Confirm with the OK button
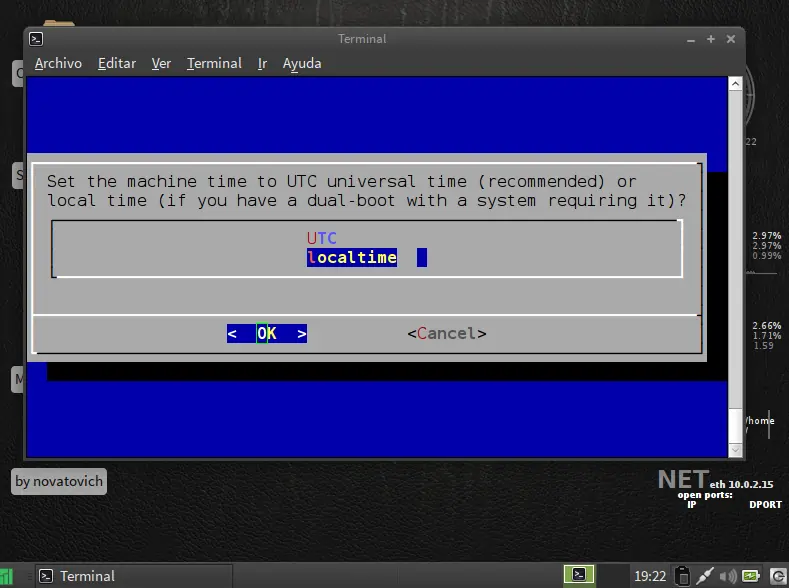This screenshot has width=789, height=588. click(267, 333)
